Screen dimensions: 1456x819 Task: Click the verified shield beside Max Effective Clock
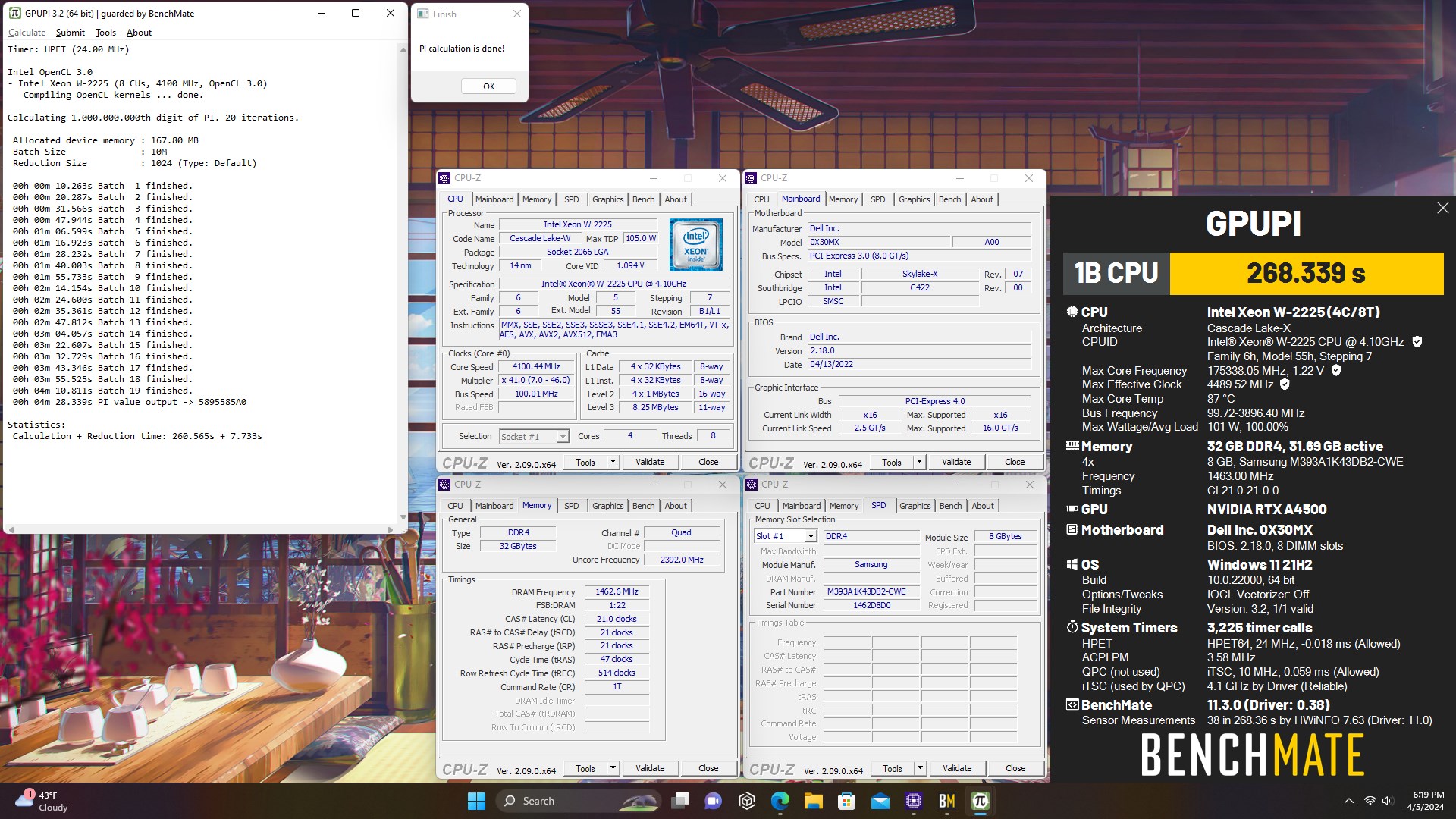pyautogui.click(x=1285, y=384)
